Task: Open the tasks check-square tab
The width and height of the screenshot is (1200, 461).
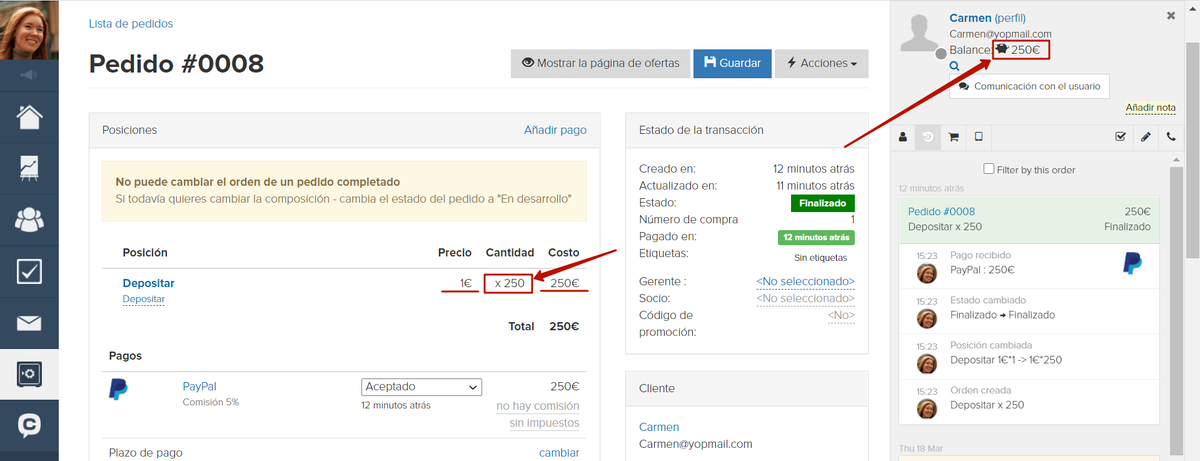Action: 1121,137
